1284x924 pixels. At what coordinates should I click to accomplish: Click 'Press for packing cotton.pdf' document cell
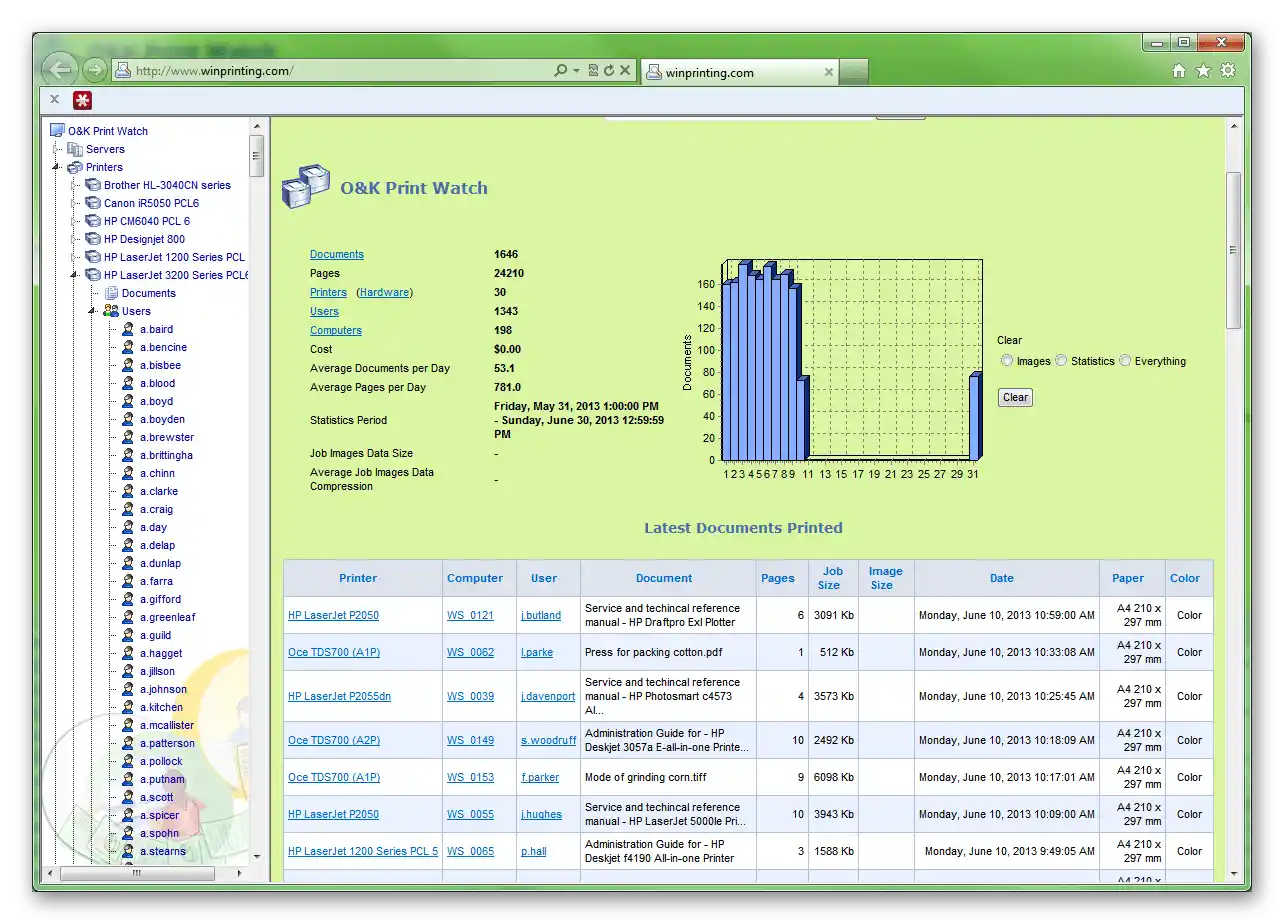[x=668, y=652]
